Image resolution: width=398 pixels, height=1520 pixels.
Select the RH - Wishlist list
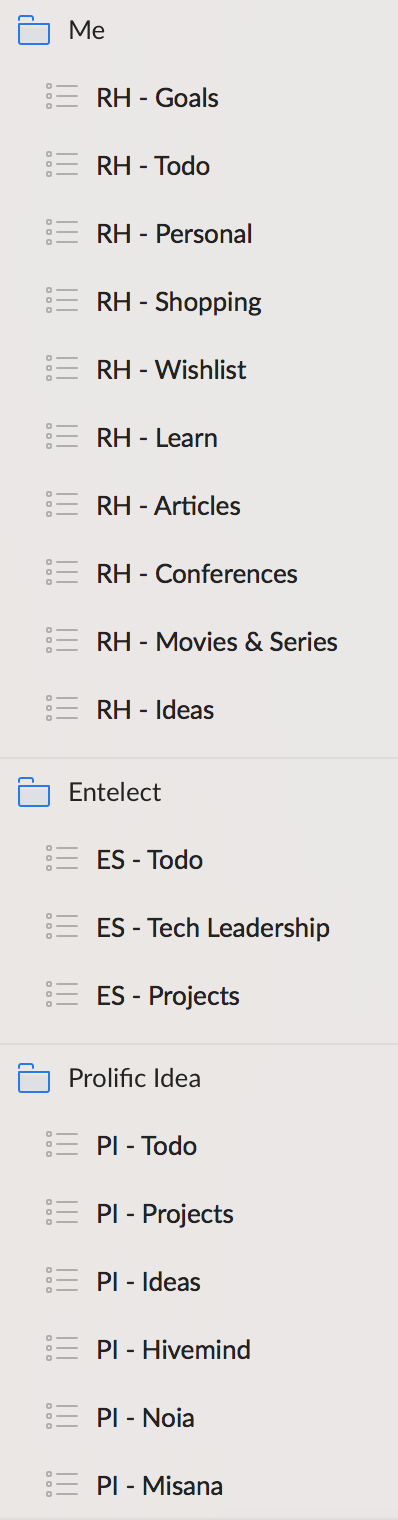(199, 369)
